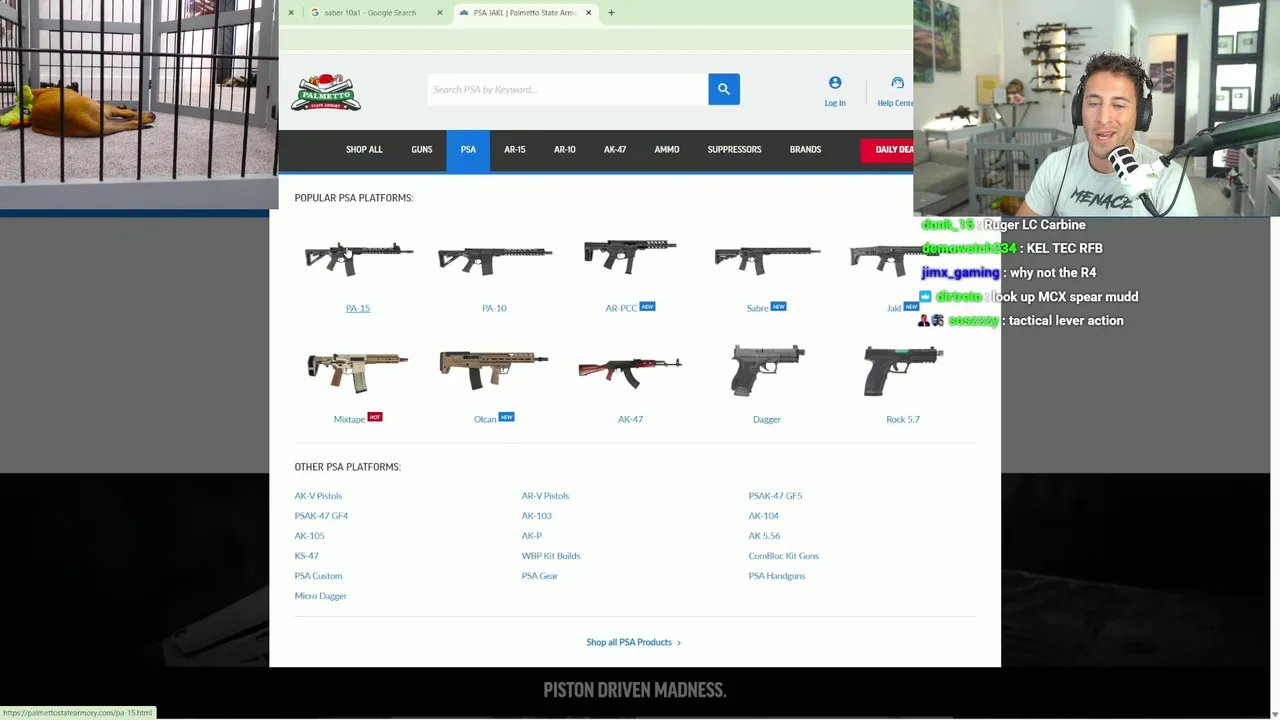The height and width of the screenshot is (720, 1280).
Task: Open the PSAK-47 GF4 link
Action: 321,516
